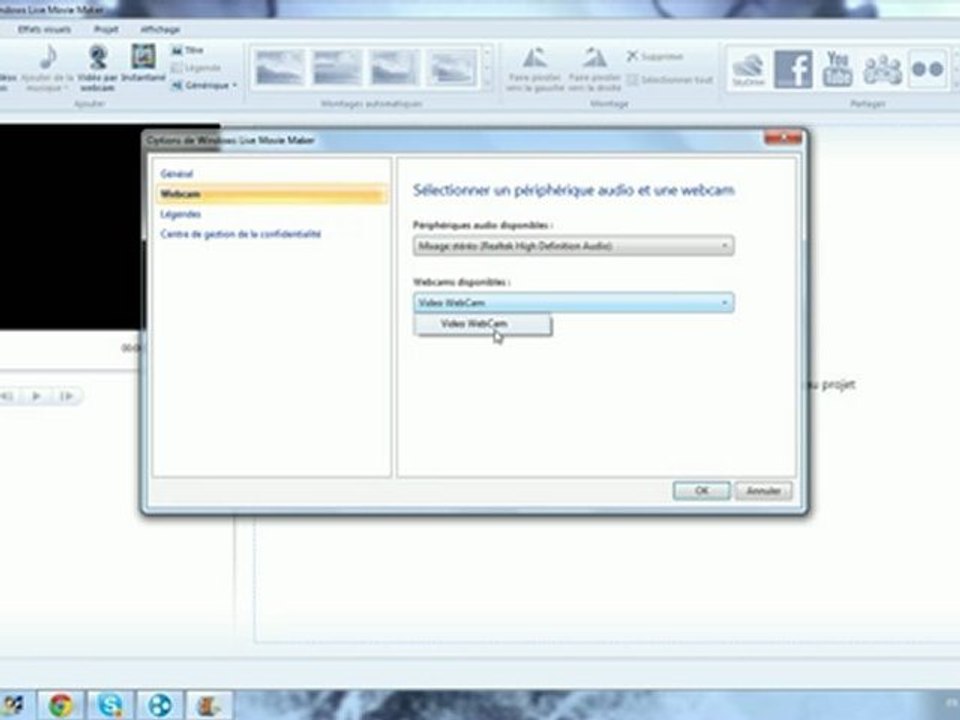The width and height of the screenshot is (960, 720).
Task: Choose Video WebCam from the dropdown list
Action: pos(483,324)
